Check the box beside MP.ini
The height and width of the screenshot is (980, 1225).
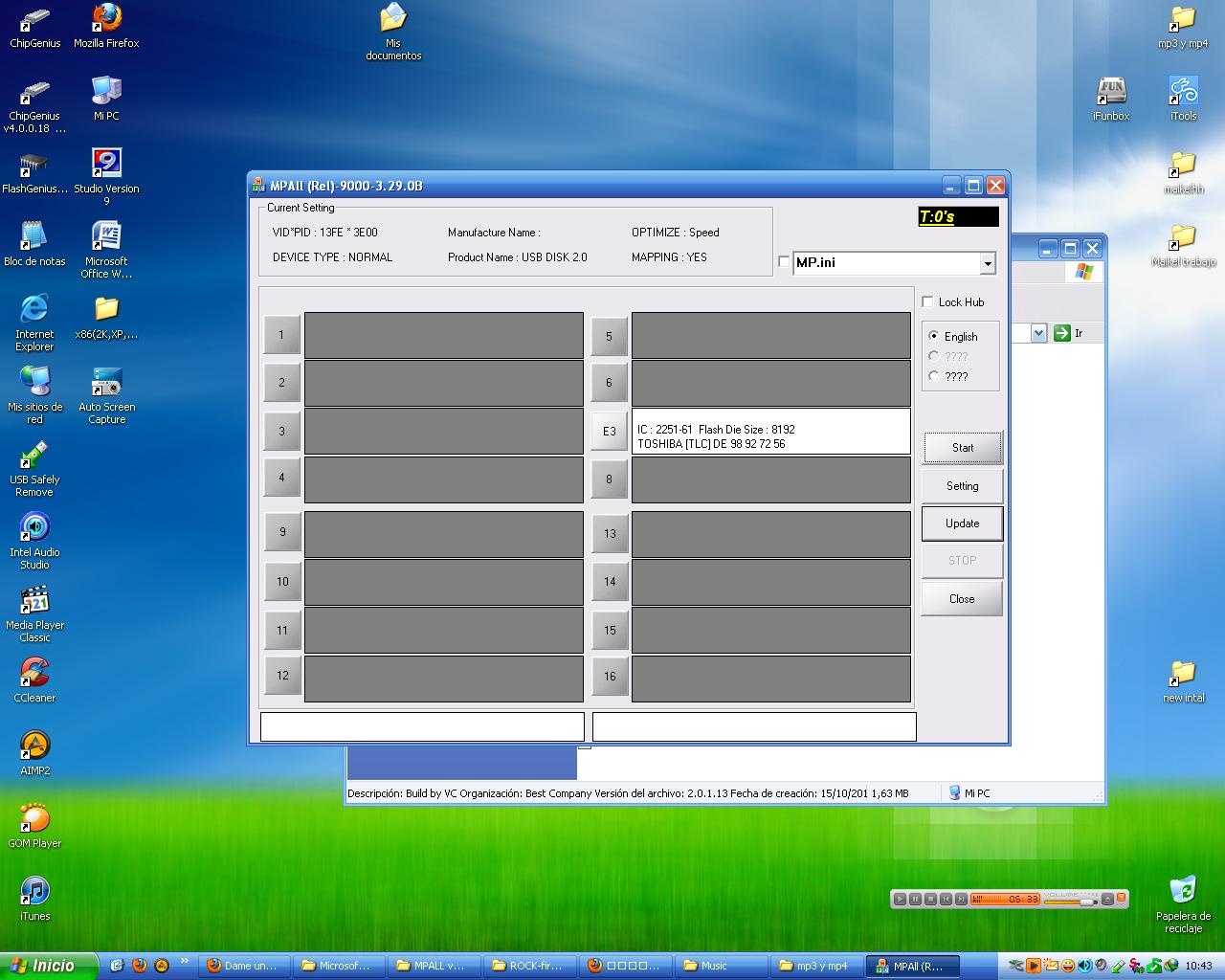coord(784,261)
